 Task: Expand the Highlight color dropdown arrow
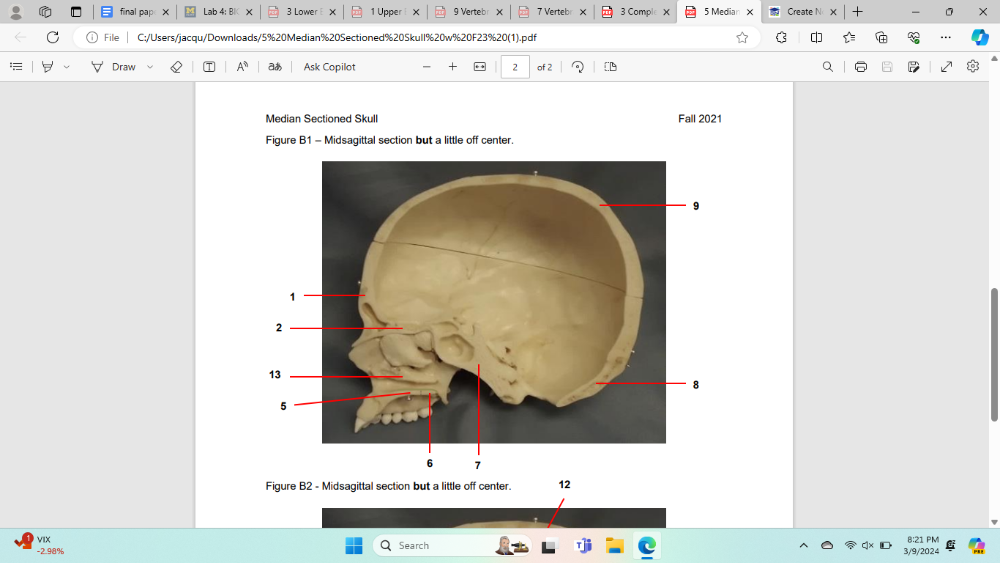(67, 67)
